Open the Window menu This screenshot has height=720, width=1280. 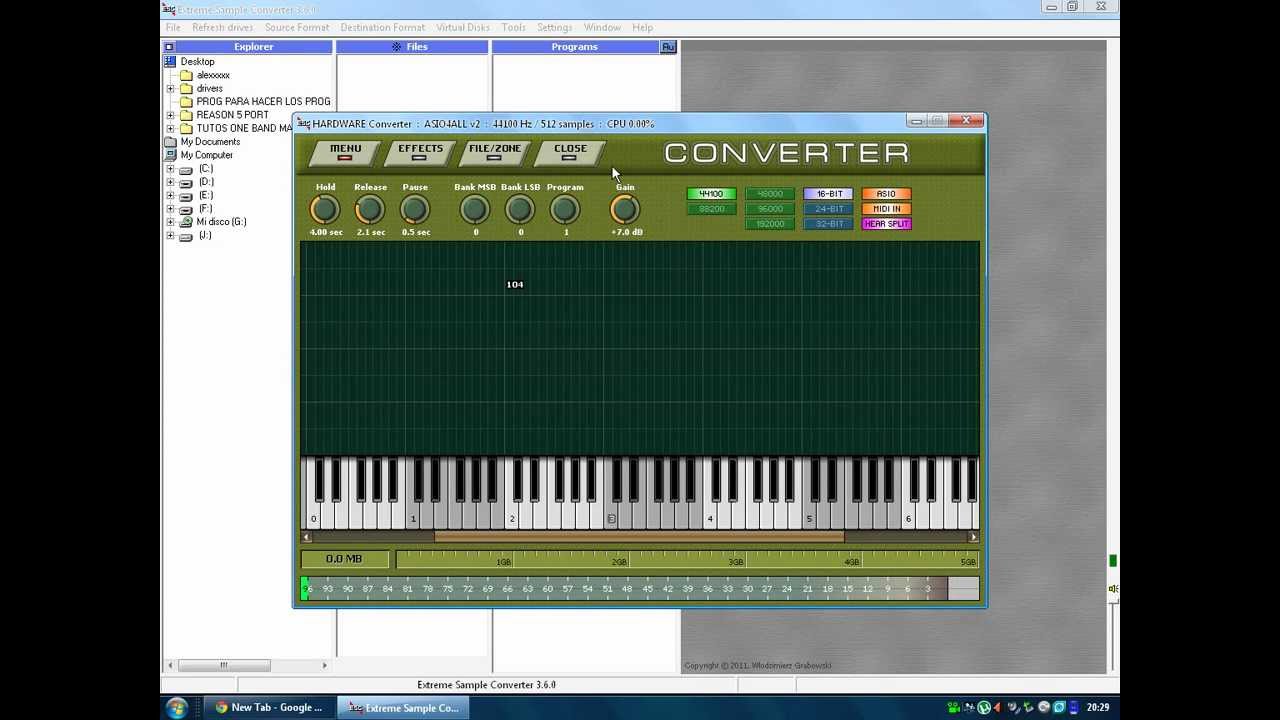click(x=602, y=28)
